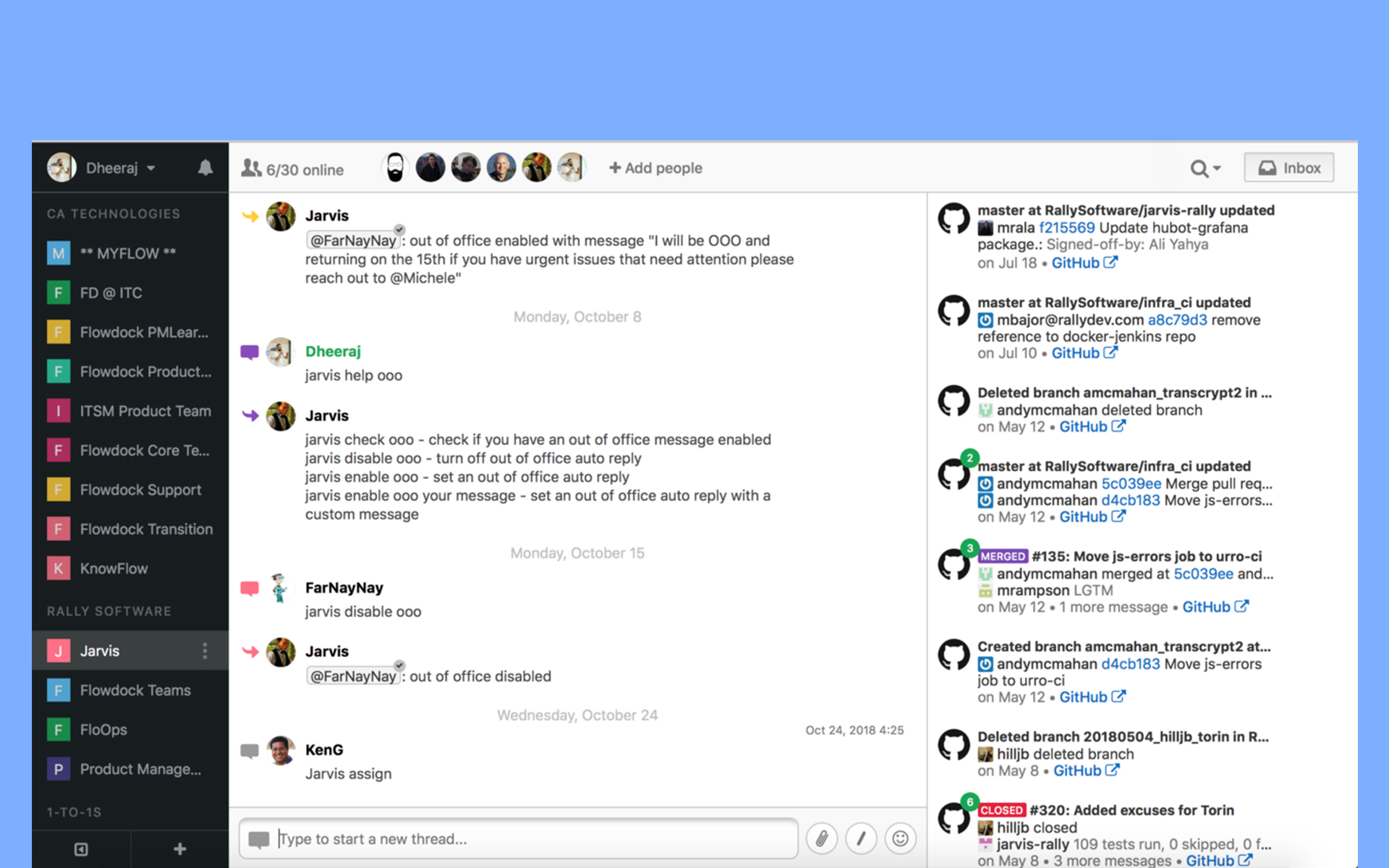Click the plus icon to add flow
1389x868 pixels.
coord(180,848)
